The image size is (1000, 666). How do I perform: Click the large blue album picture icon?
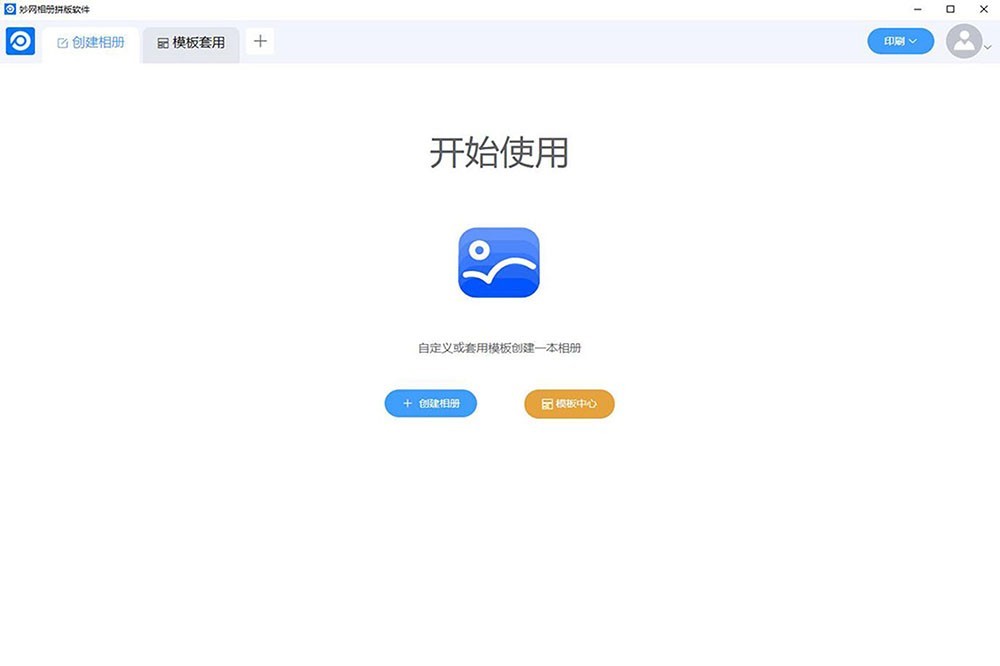click(x=499, y=262)
